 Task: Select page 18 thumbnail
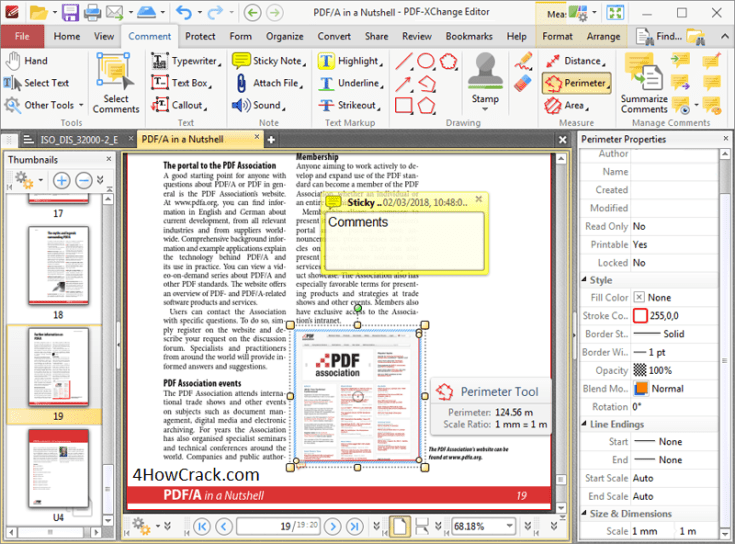58,266
